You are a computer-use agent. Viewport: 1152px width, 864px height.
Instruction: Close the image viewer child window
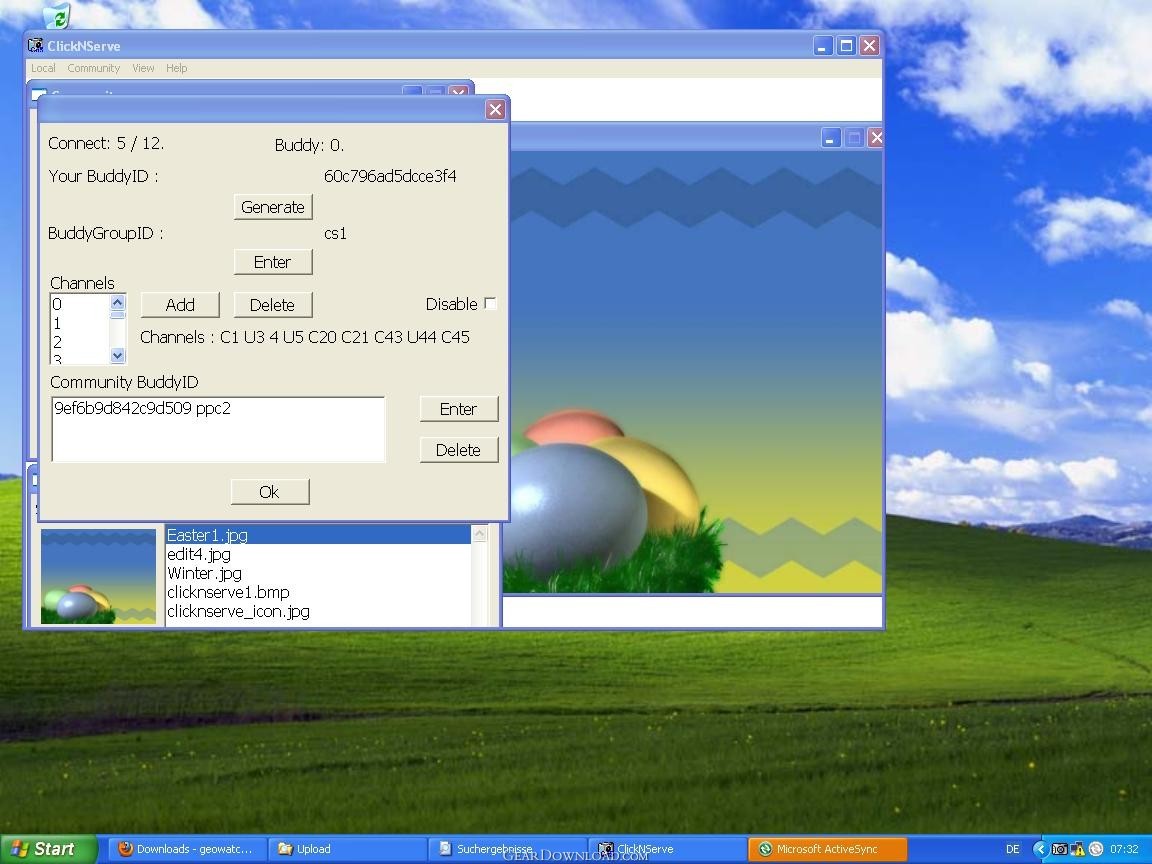click(x=876, y=137)
